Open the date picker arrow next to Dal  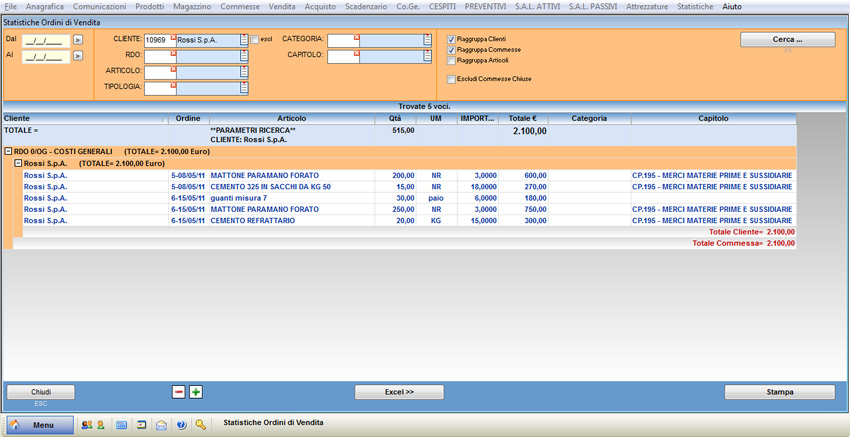click(78, 41)
